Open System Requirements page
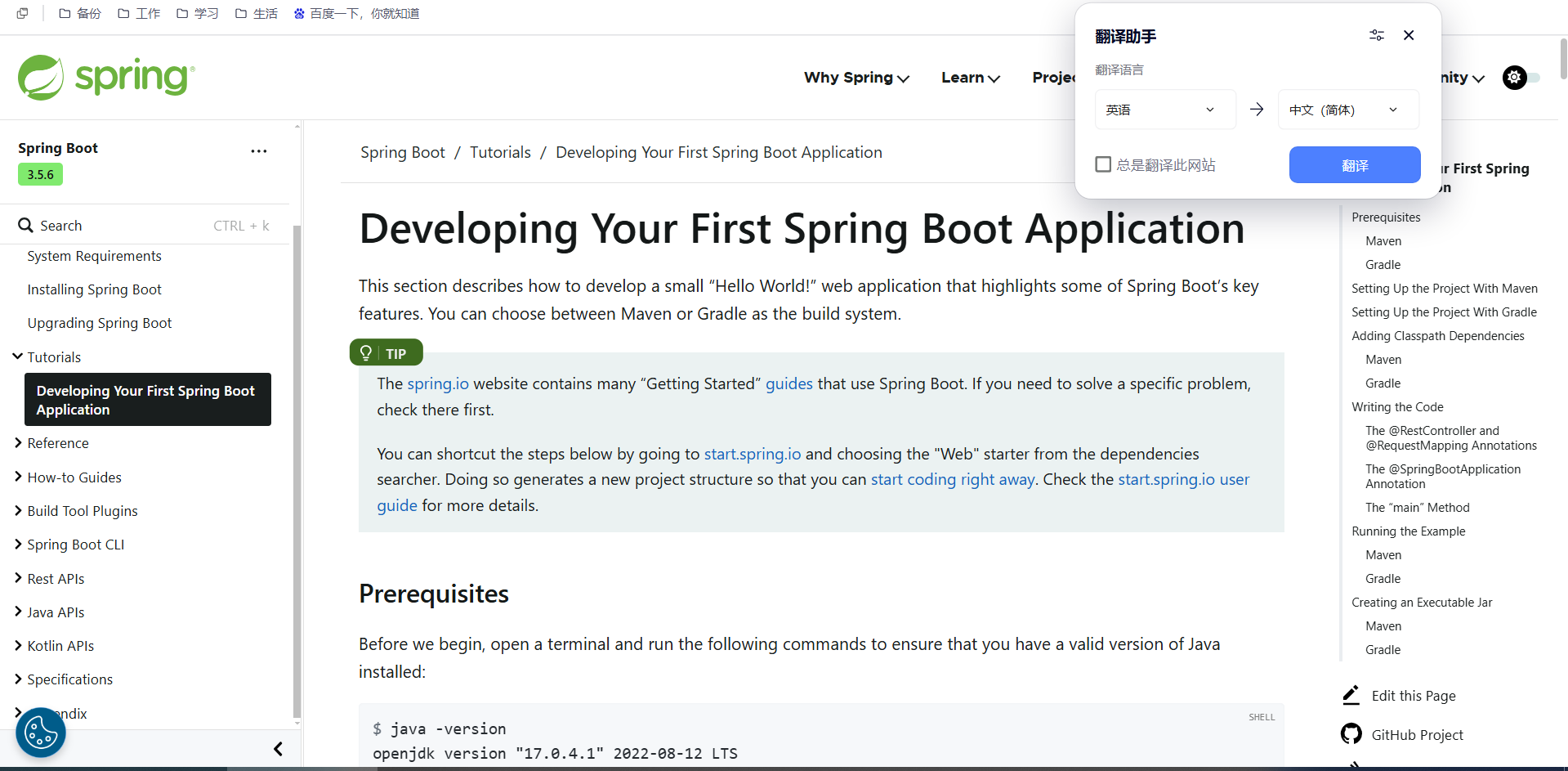 pos(94,256)
